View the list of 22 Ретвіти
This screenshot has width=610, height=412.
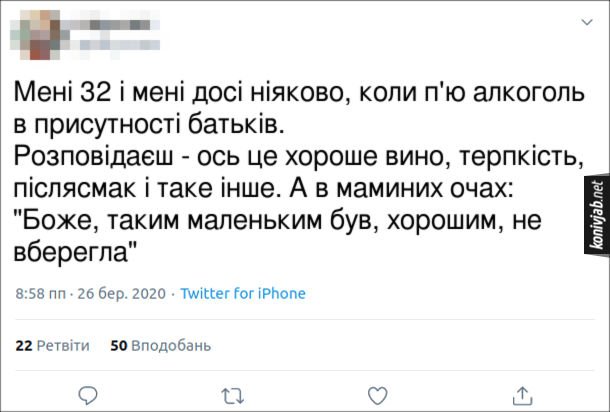(53, 346)
